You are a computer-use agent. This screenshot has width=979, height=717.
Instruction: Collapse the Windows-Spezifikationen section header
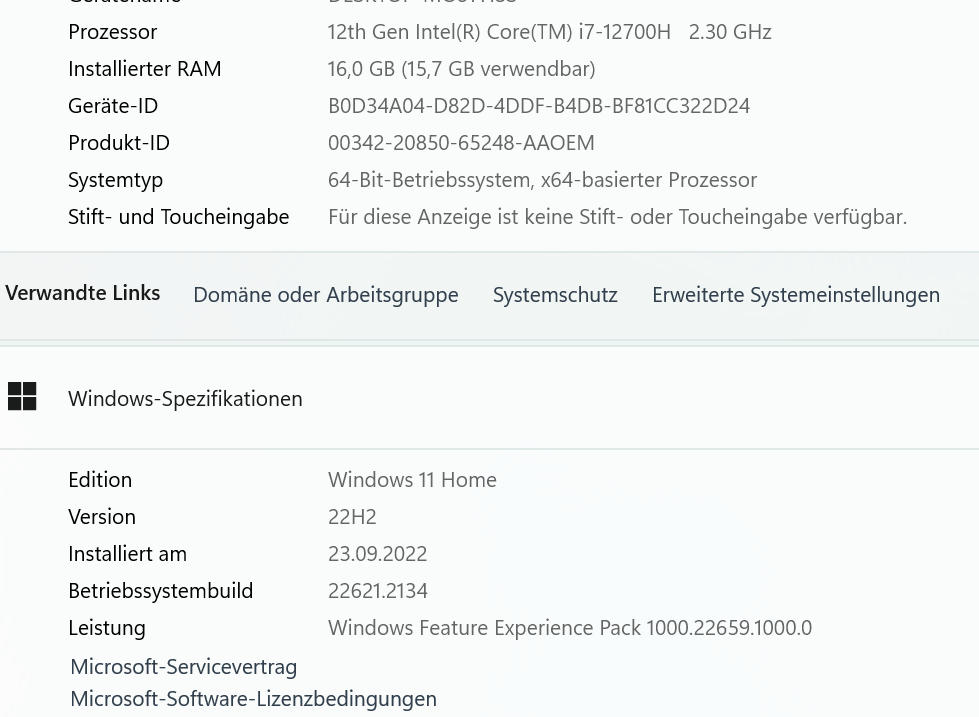[490, 398]
